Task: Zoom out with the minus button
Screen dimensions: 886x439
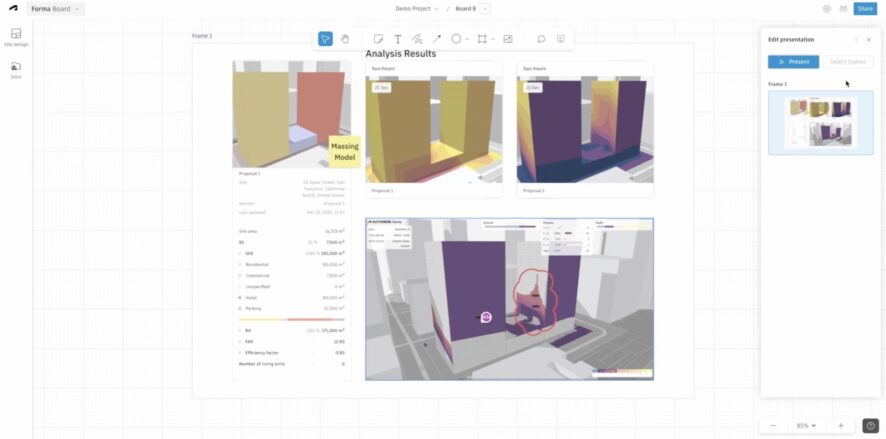Action: pos(772,425)
